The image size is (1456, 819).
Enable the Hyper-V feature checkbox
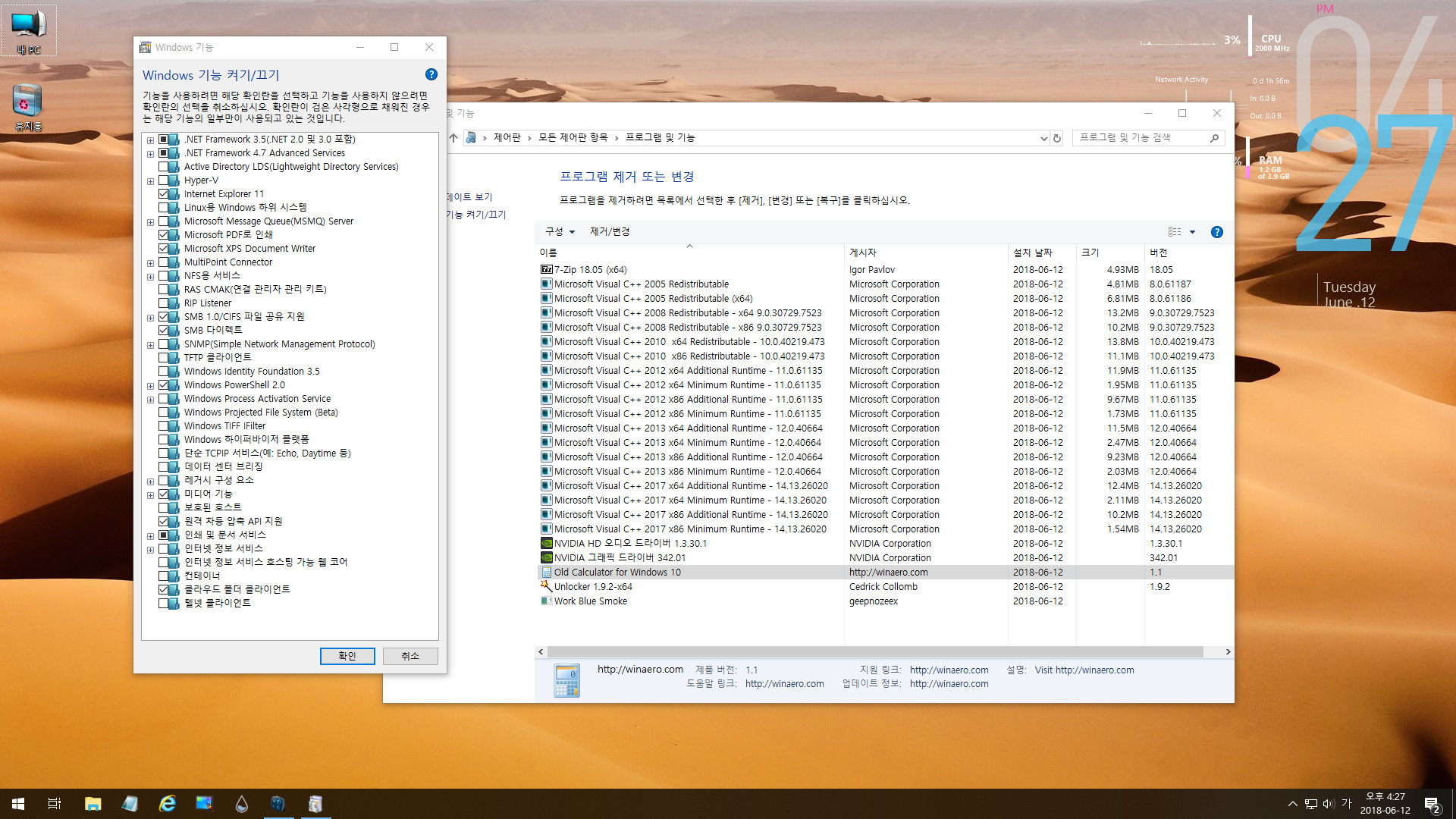click(x=163, y=180)
